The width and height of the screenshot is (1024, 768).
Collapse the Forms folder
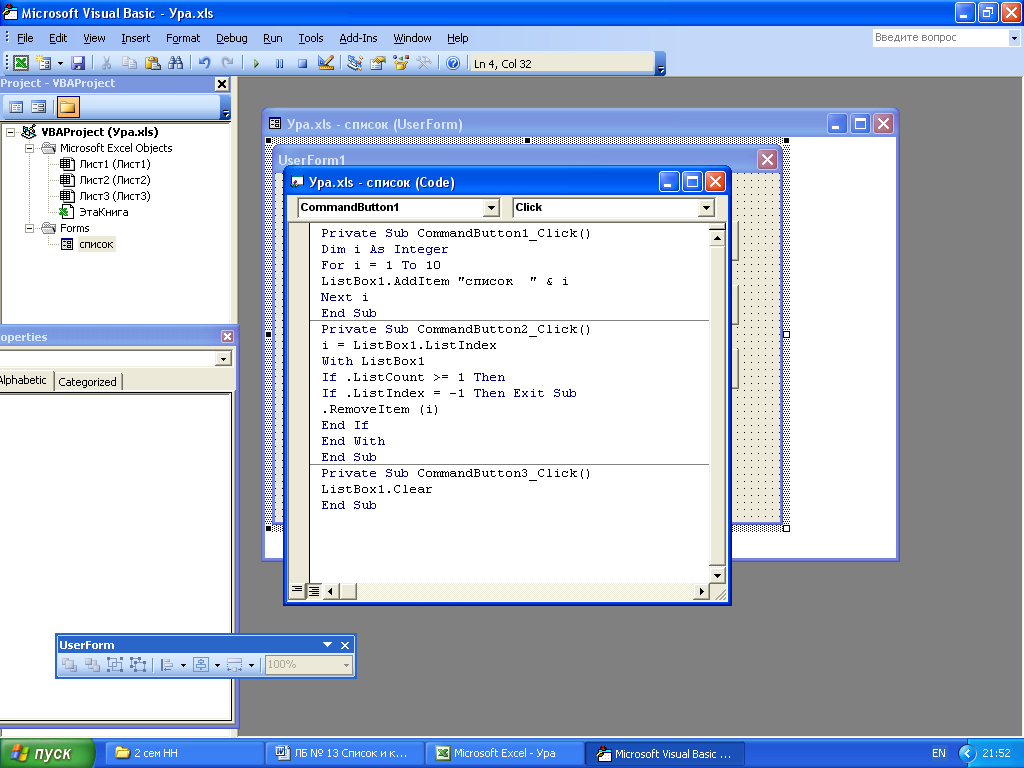coord(29,229)
